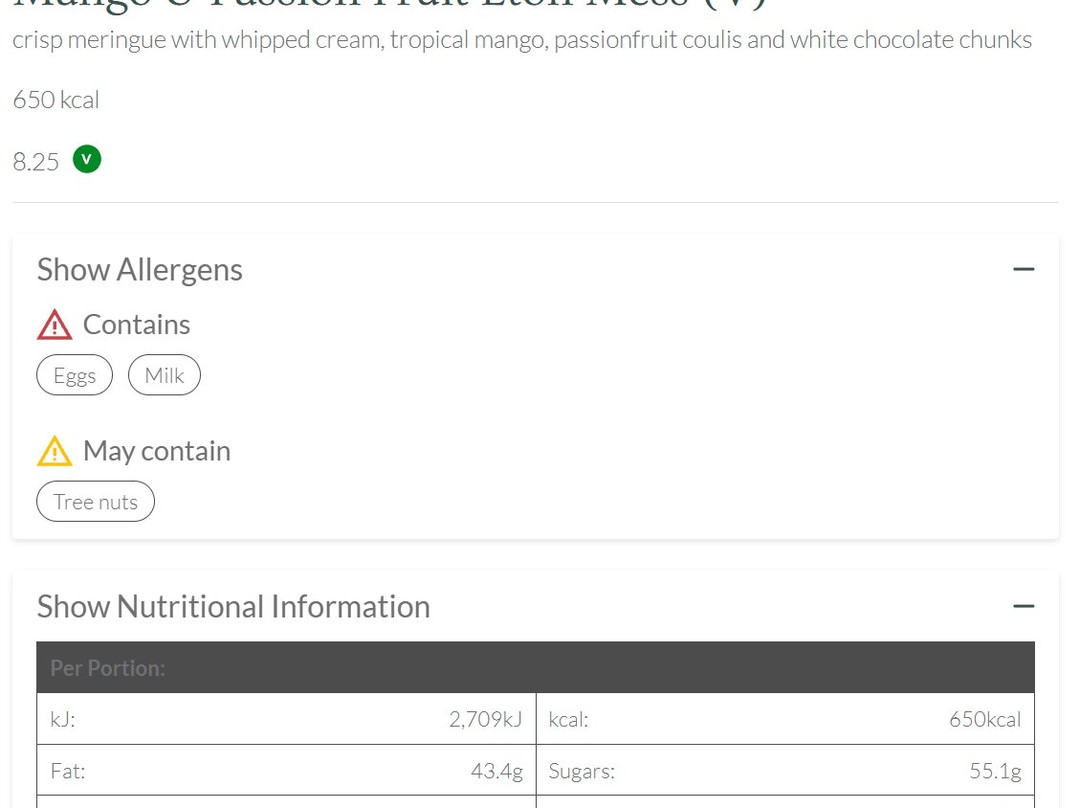Select the Tree nuts allergen tag
This screenshot has width=1080, height=808.
pyautogui.click(x=95, y=502)
